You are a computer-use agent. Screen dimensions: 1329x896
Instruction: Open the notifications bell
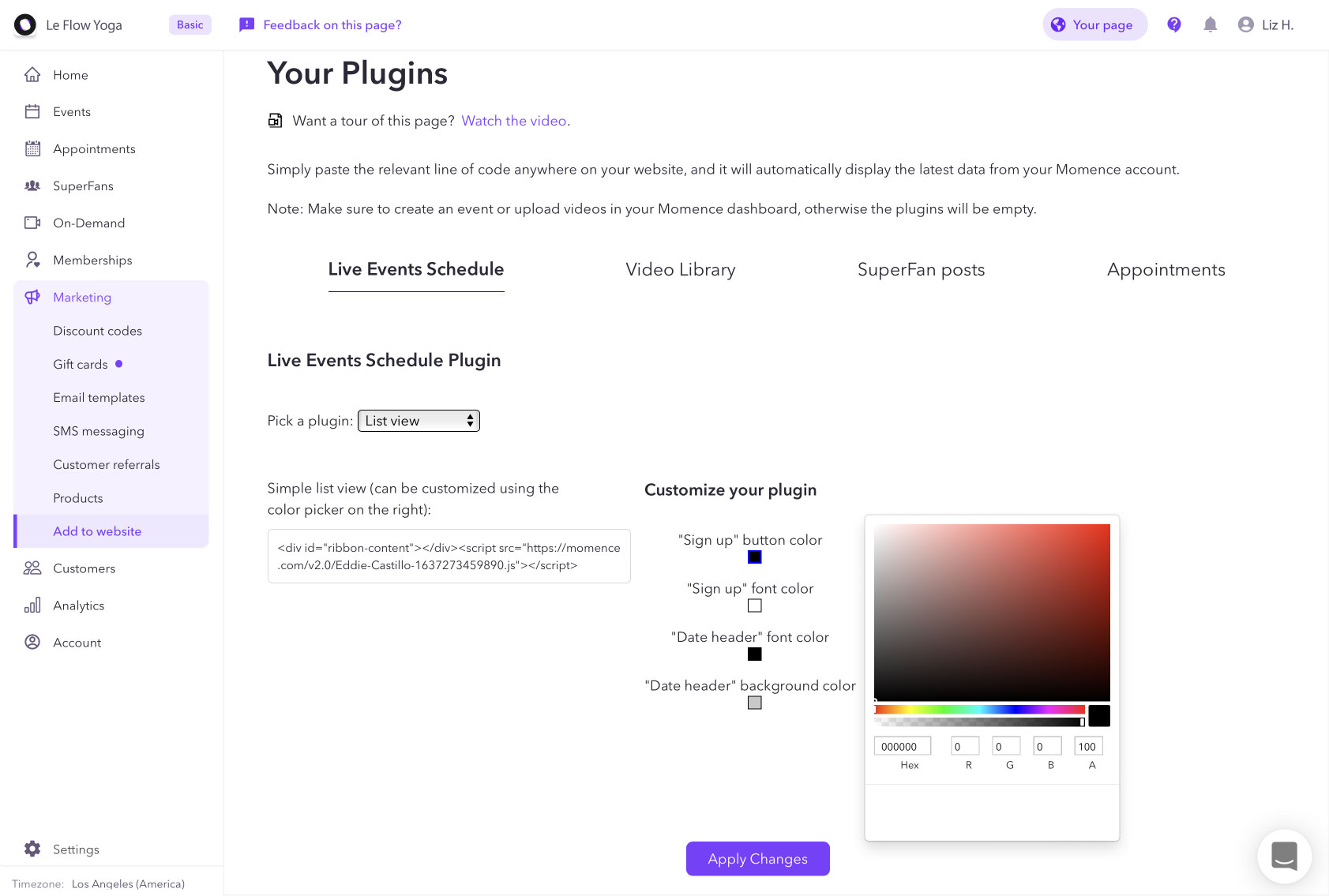tap(1210, 24)
